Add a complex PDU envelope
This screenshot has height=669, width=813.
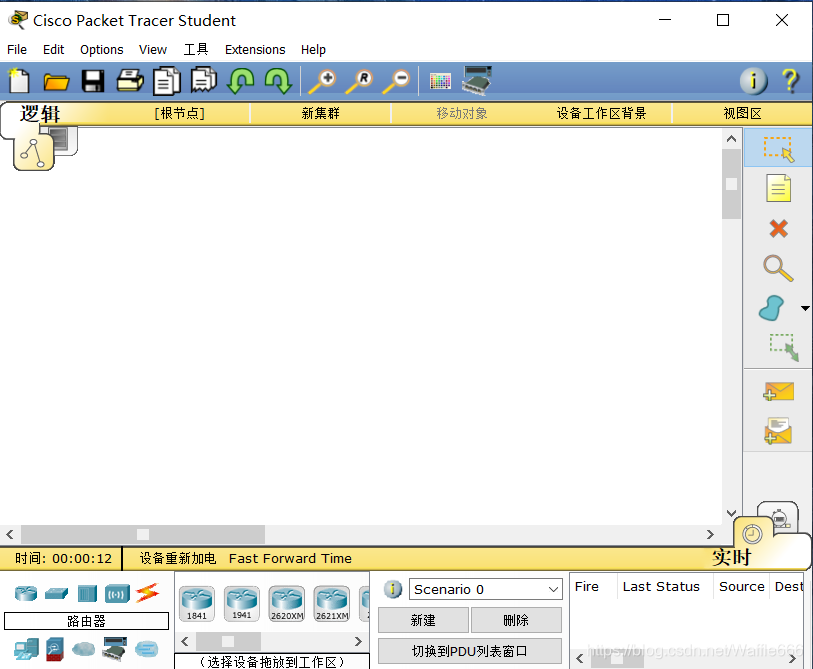point(778,430)
